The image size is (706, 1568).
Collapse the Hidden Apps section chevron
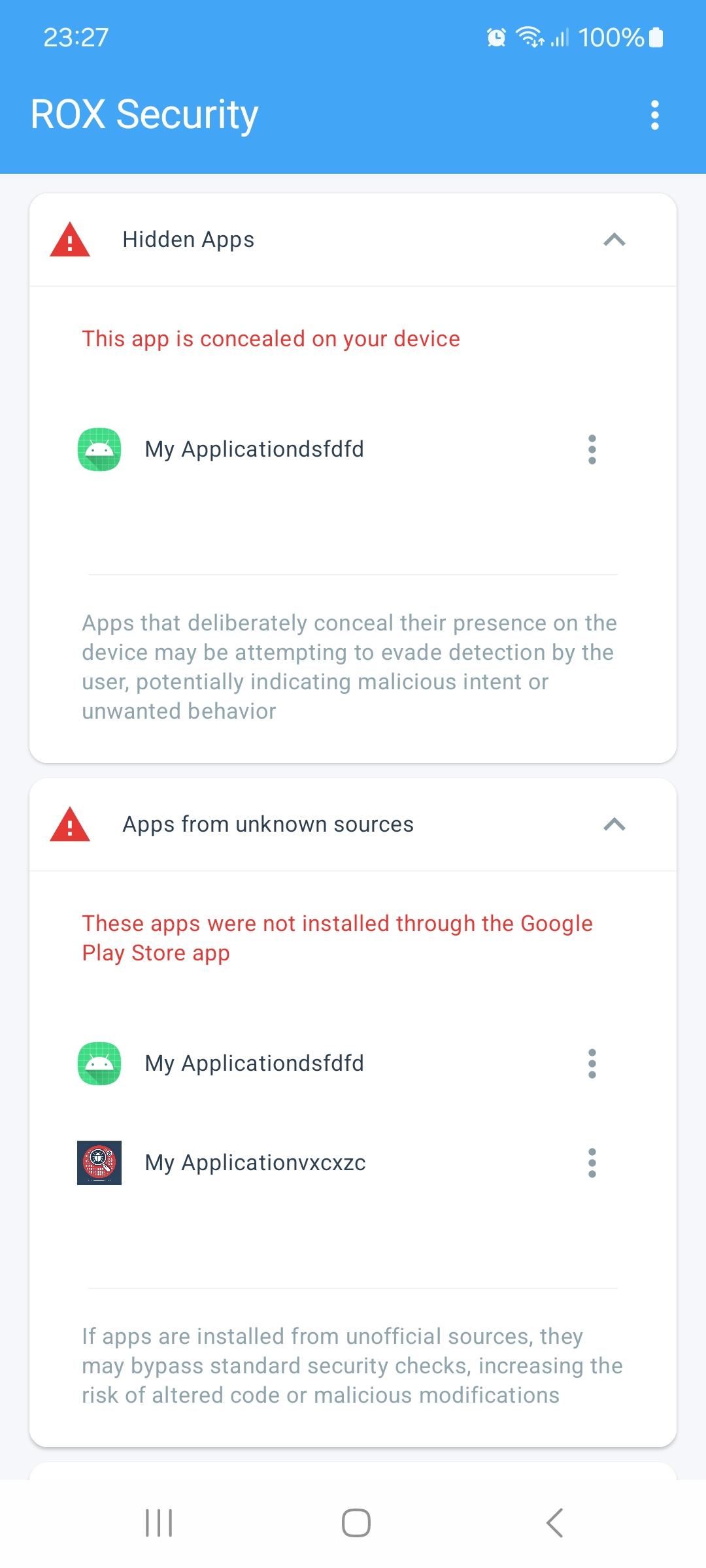click(614, 240)
